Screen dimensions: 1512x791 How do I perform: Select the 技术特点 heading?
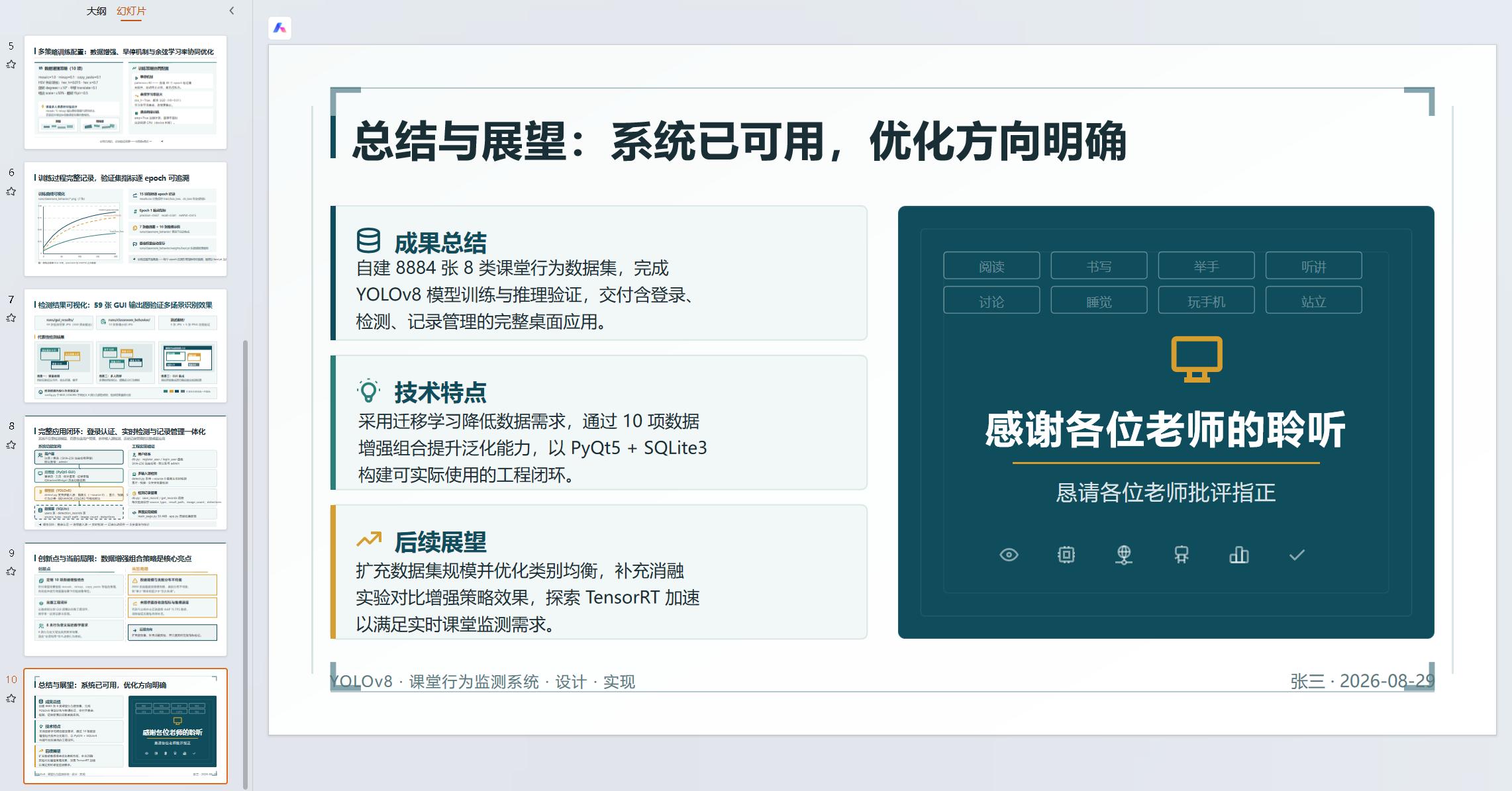[440, 393]
